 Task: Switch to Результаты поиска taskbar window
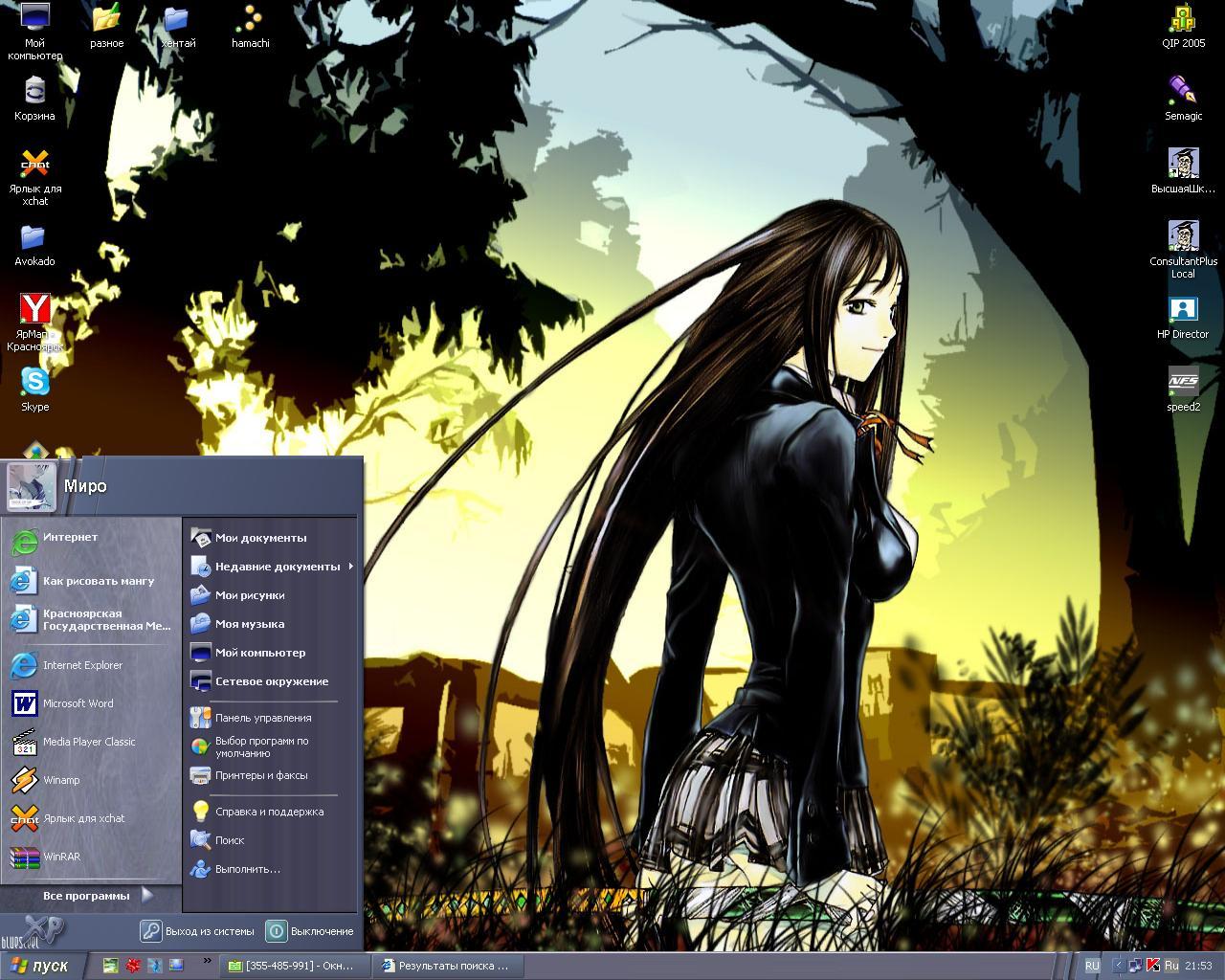click(x=450, y=966)
